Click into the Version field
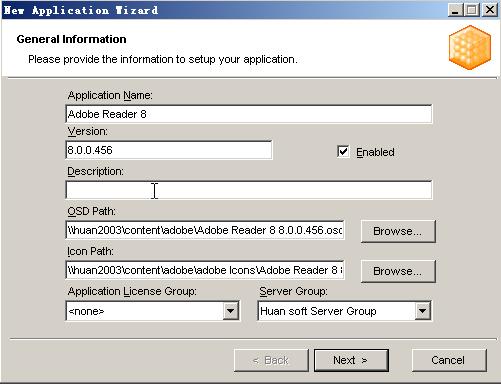 coord(169,150)
